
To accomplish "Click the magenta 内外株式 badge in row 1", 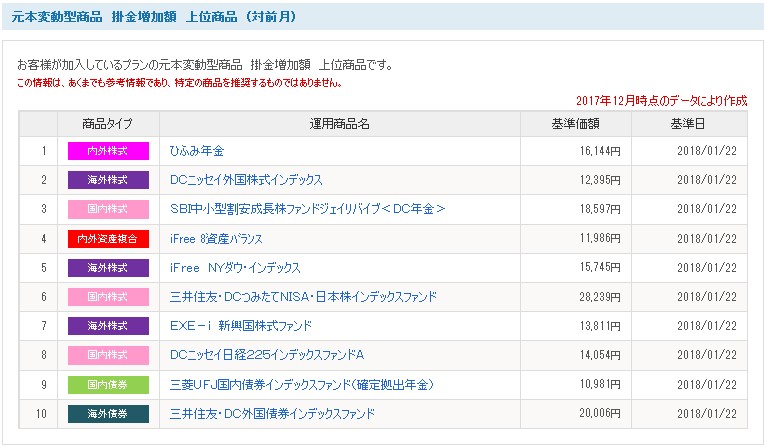I will click(x=108, y=151).
